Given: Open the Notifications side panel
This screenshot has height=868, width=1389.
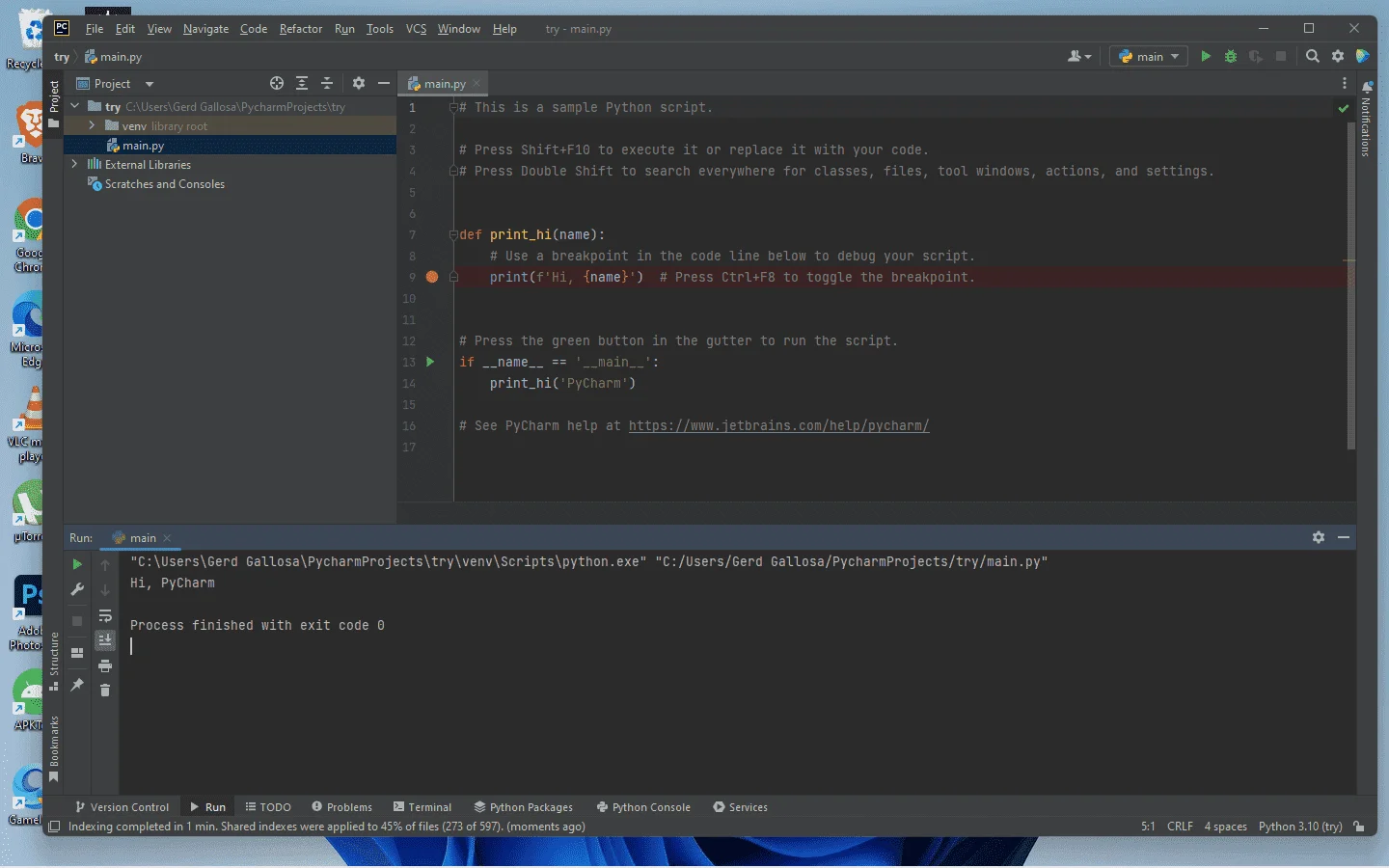Looking at the screenshot, I should click(1366, 120).
